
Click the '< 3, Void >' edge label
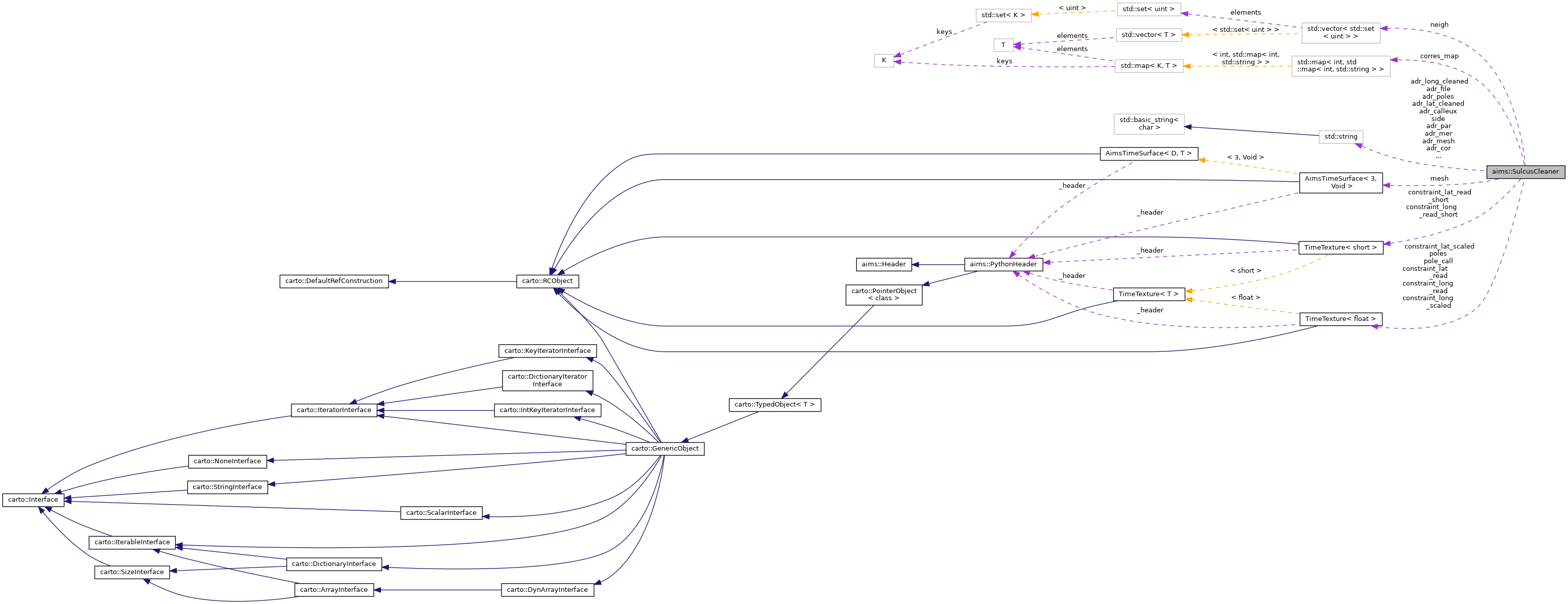pyautogui.click(x=1245, y=157)
